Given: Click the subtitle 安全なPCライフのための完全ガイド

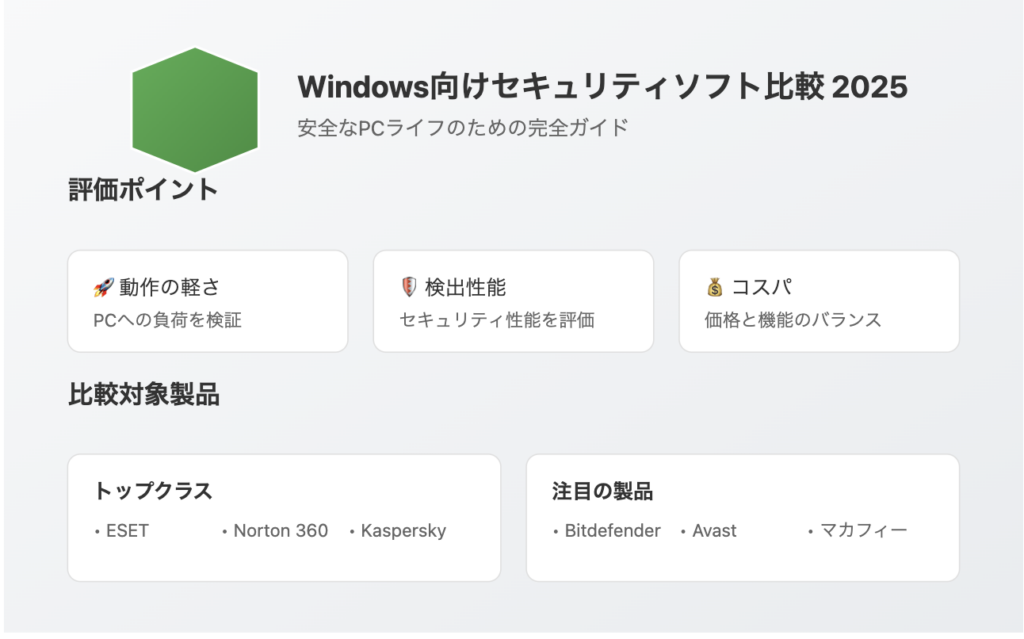Looking at the screenshot, I should (x=462, y=127).
